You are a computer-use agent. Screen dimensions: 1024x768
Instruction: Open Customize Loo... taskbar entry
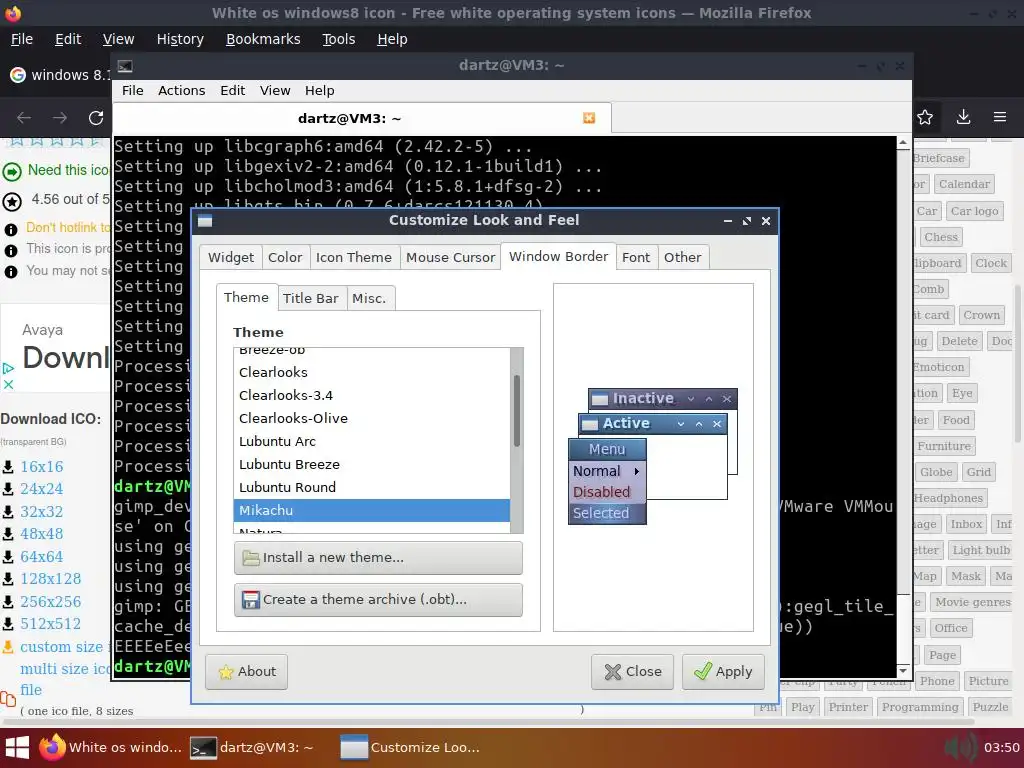(x=410, y=747)
